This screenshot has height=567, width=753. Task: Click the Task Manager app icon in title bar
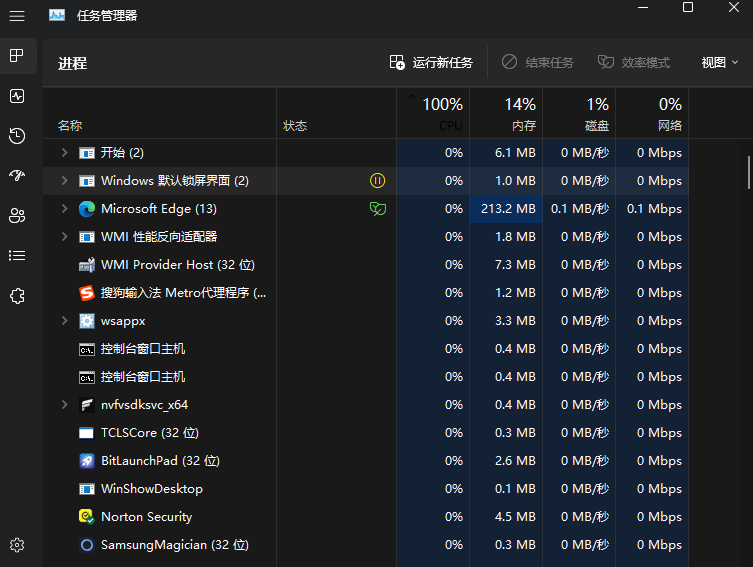57,15
